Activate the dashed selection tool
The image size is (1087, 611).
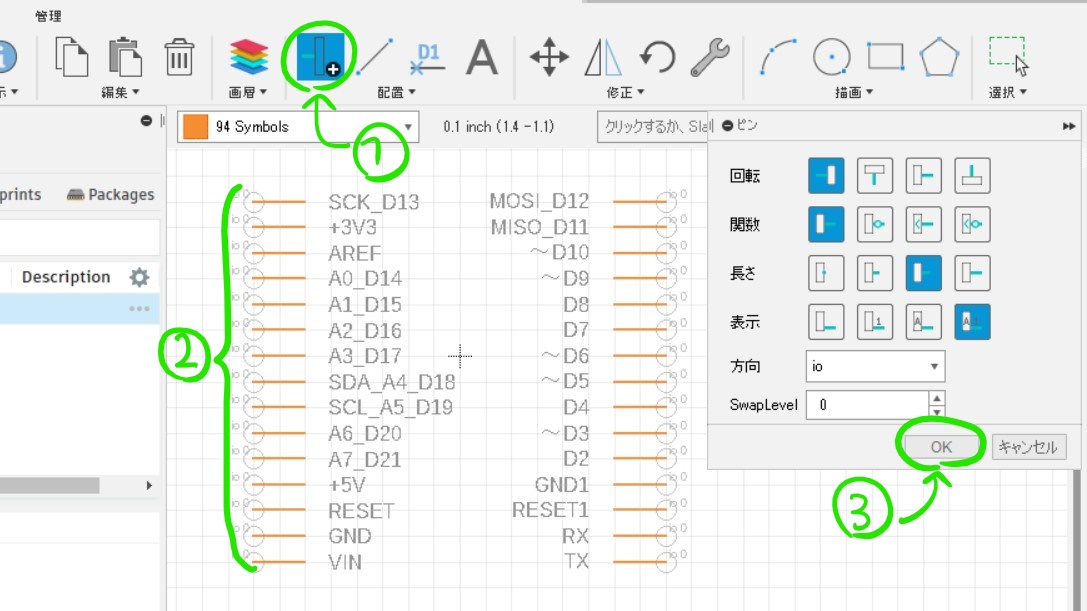(1007, 55)
